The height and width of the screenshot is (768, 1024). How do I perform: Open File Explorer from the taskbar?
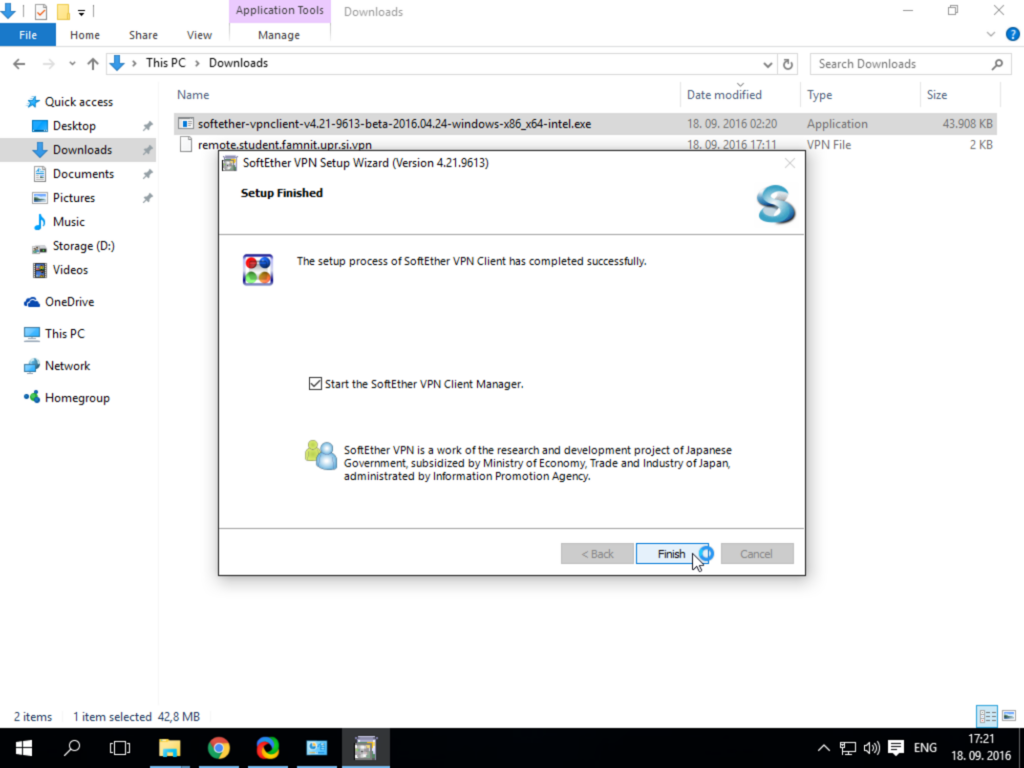coord(170,748)
